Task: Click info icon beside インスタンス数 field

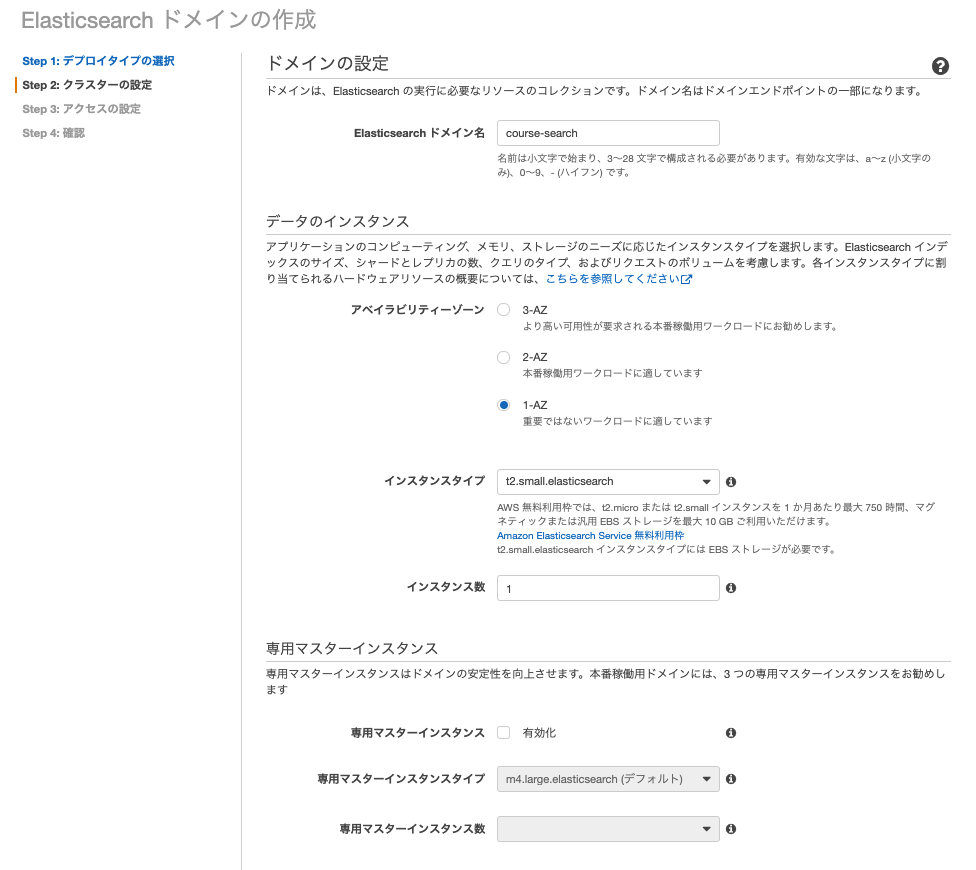Action: click(x=731, y=587)
